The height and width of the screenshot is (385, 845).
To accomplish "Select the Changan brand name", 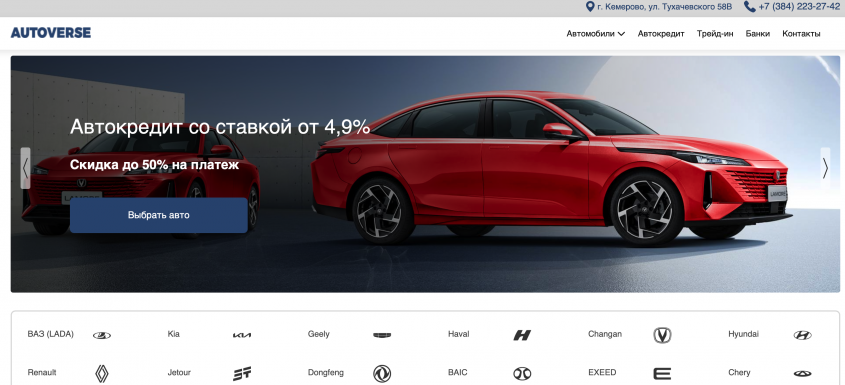I will [x=605, y=334].
